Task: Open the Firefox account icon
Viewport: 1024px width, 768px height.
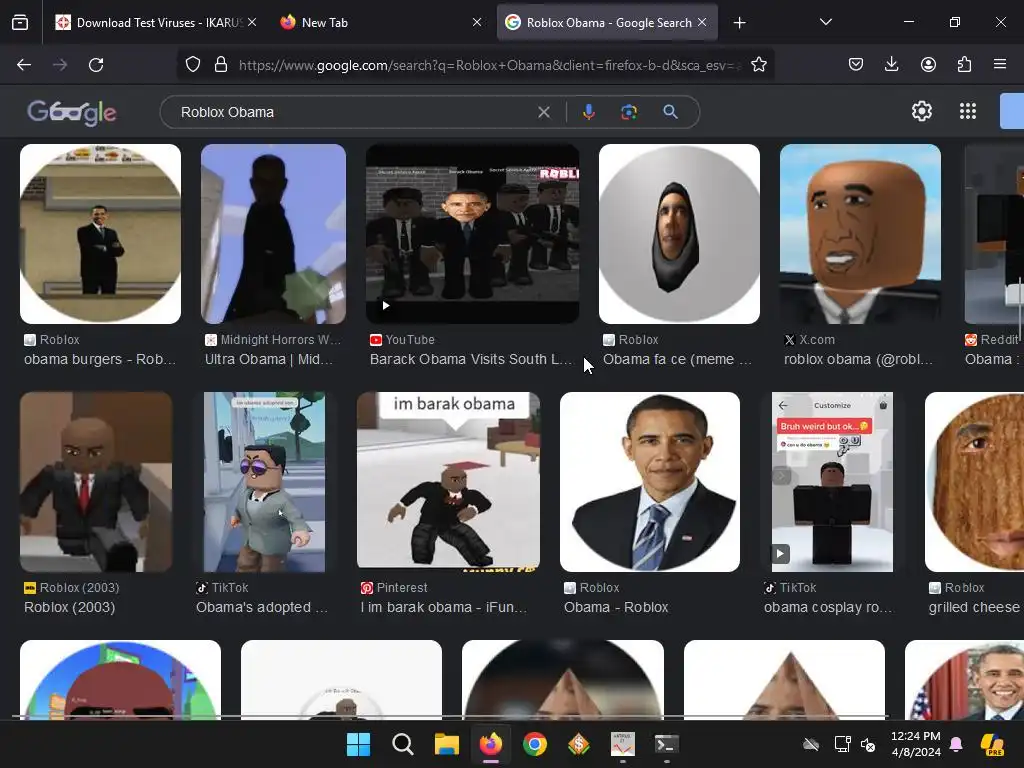Action: 928,64
